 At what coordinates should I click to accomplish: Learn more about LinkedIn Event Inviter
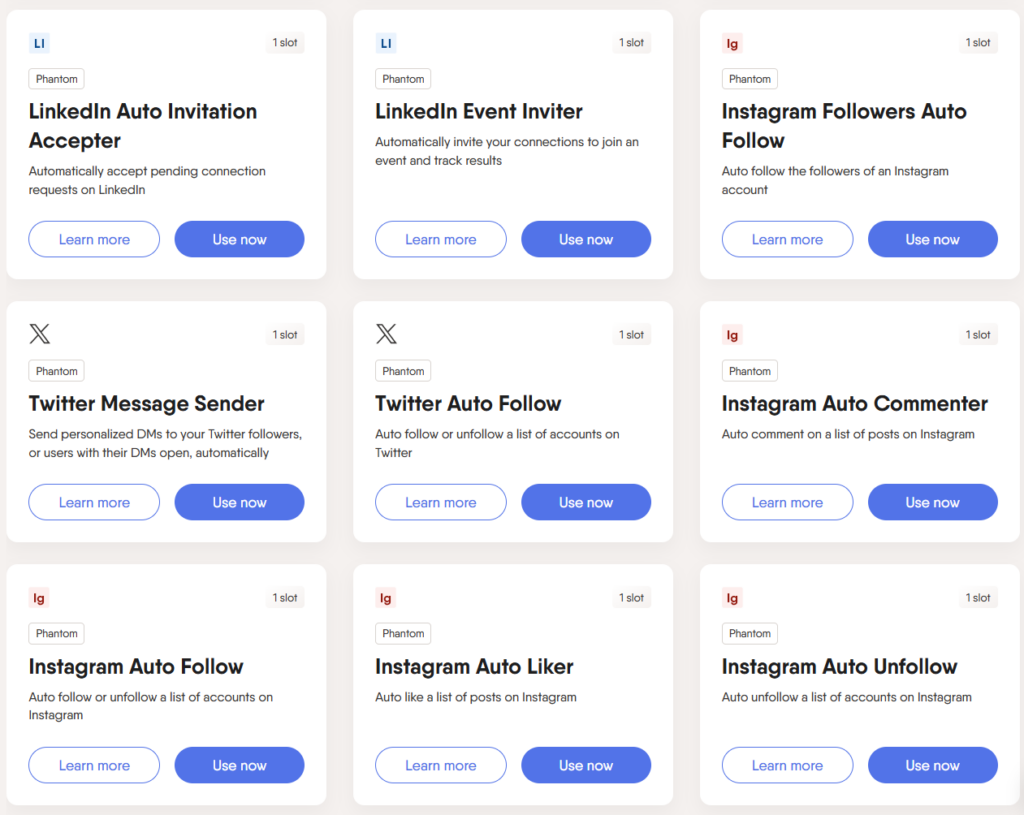(441, 239)
